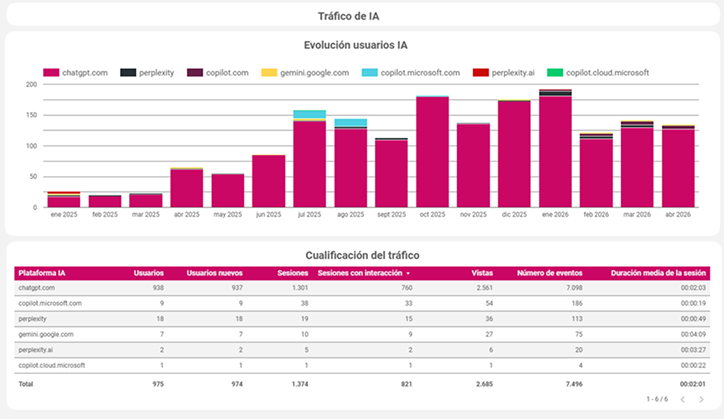Viewport: 724px width, 419px height.
Task: Click the 760 sessions with interaction value
Action: (407, 288)
